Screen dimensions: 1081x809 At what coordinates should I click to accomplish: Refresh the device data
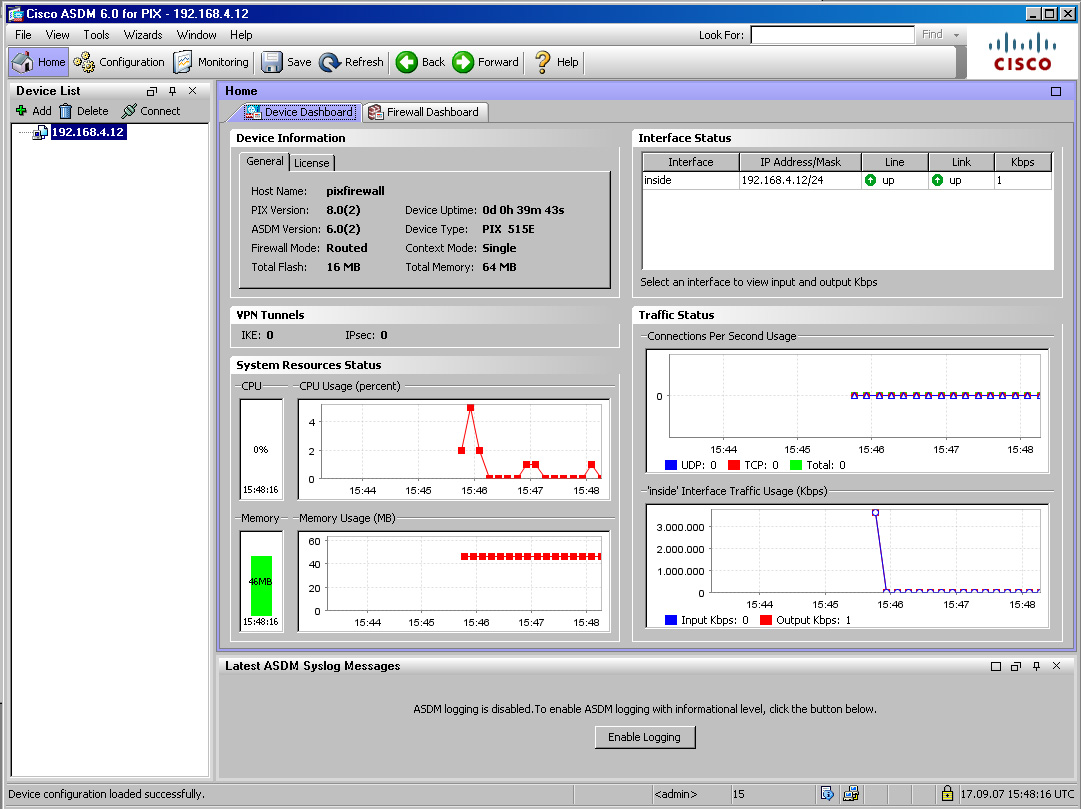[x=351, y=62]
